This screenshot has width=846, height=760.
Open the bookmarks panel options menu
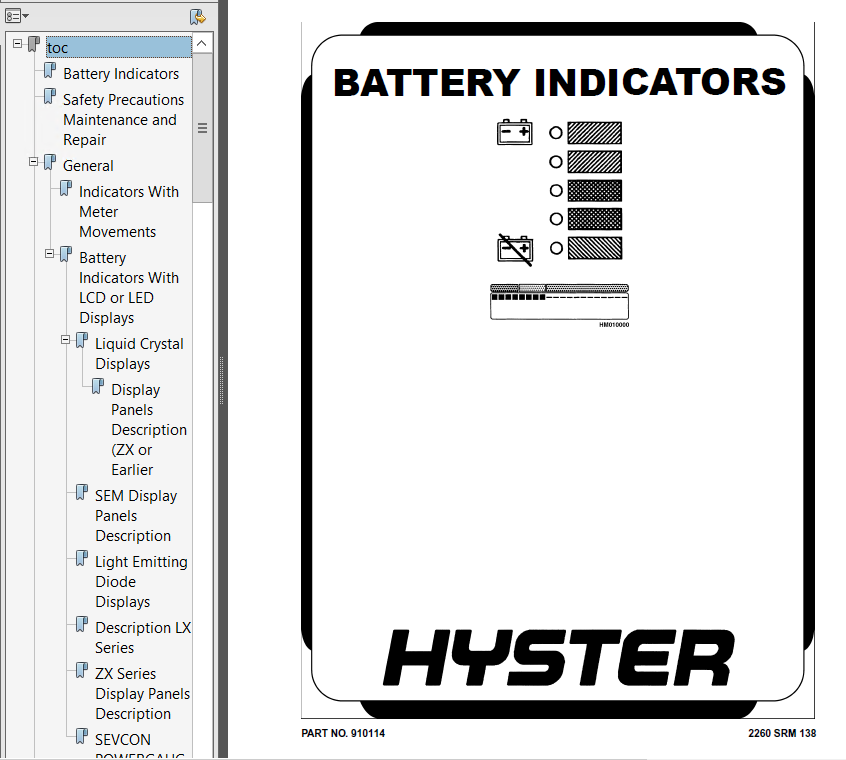pyautogui.click(x=16, y=16)
